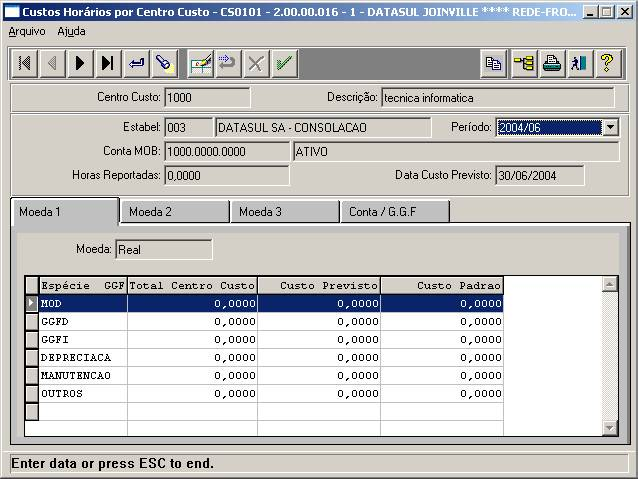Open help with question mark icon
This screenshot has height=479, width=638.
(607, 63)
